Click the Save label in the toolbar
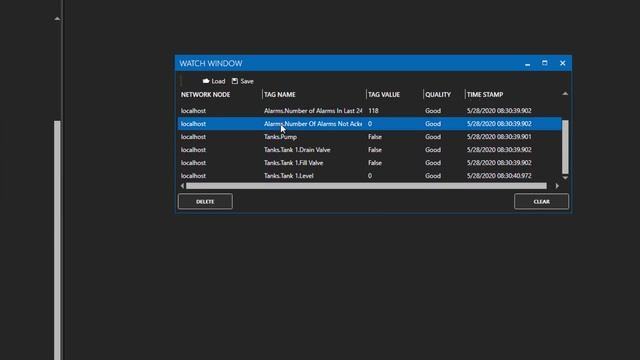Viewport: 640px width, 360px height. [x=247, y=81]
